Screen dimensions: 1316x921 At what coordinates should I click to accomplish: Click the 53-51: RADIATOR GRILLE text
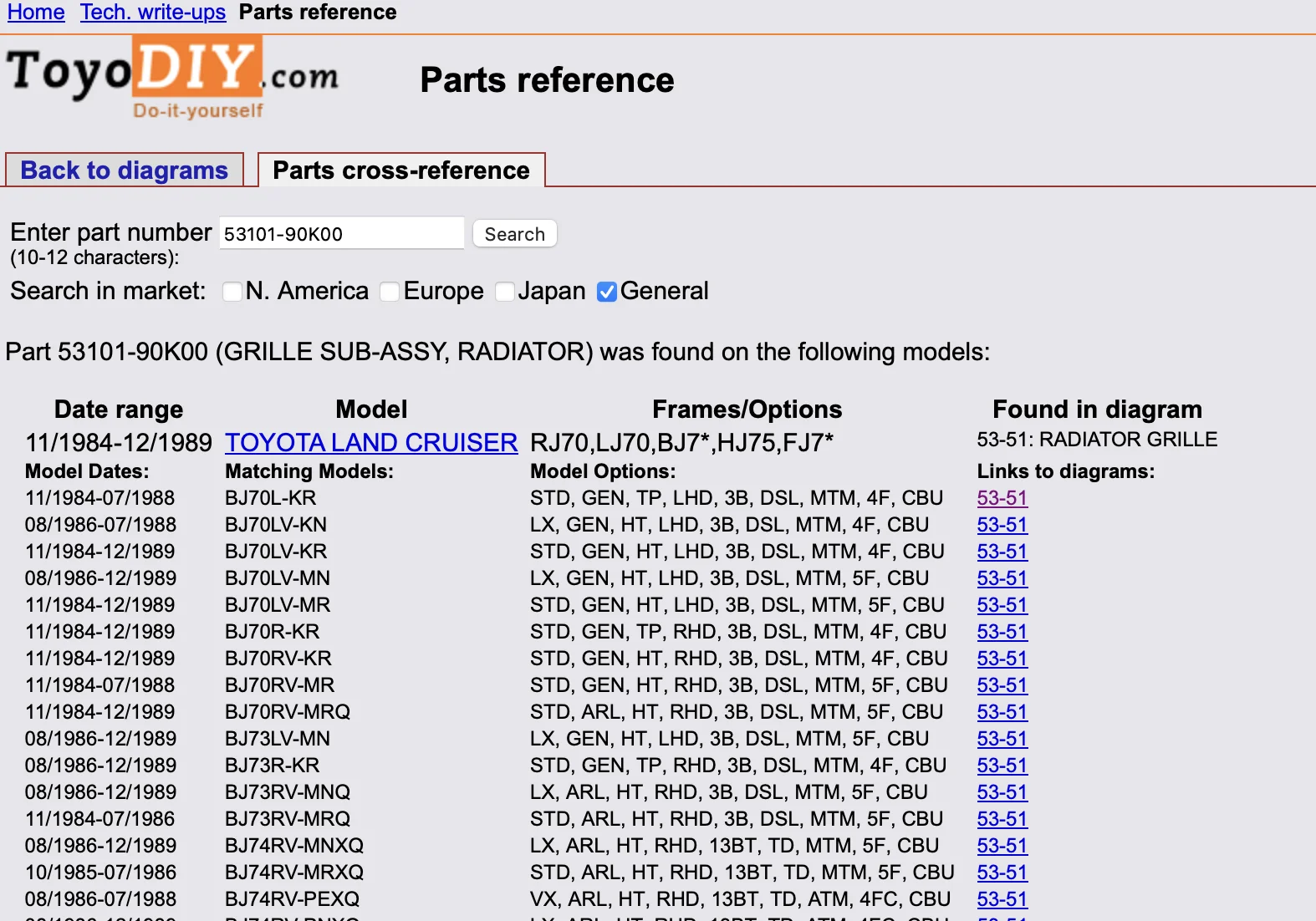[1097, 440]
